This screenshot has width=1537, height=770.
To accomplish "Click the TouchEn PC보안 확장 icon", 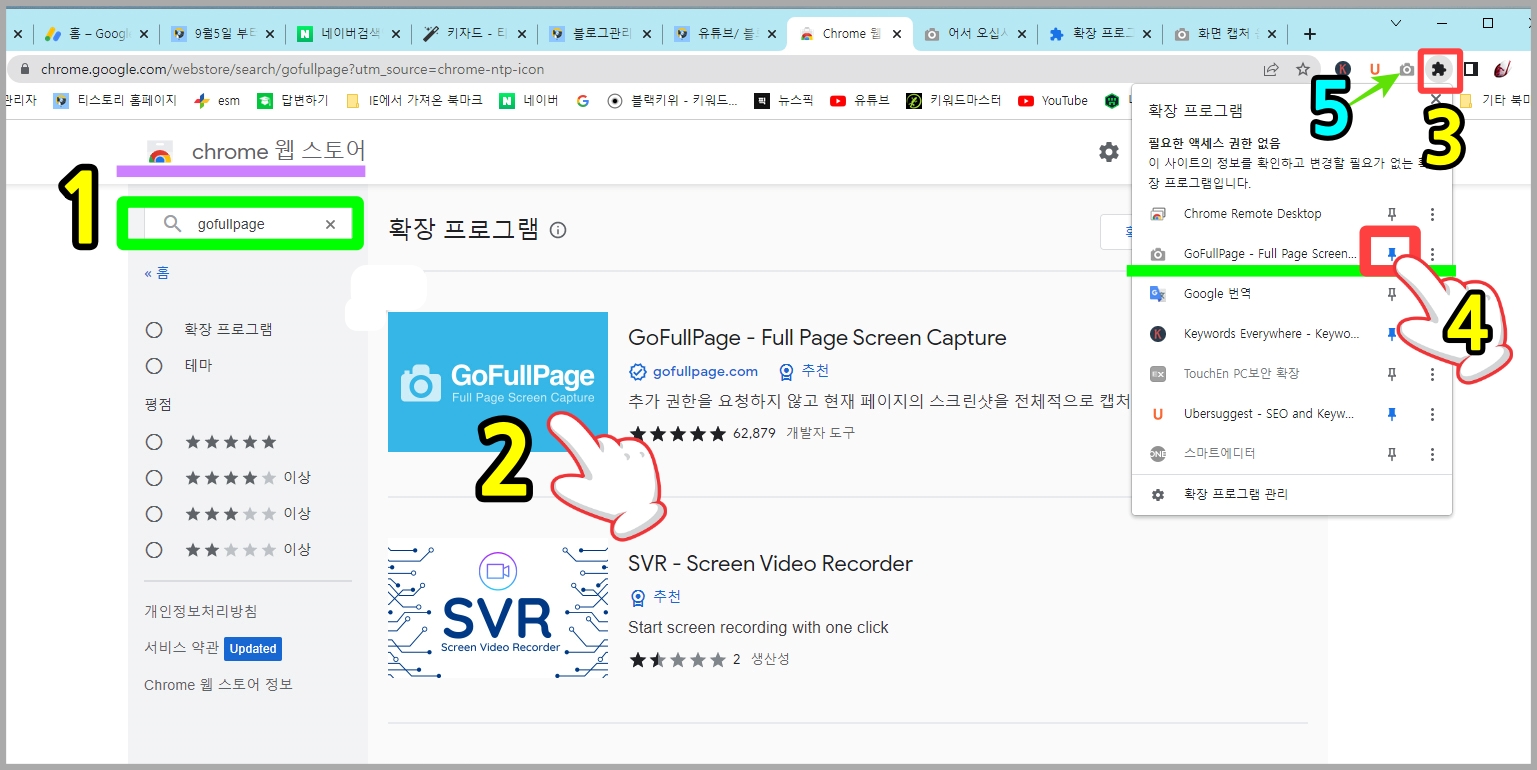I will pos(1158,374).
